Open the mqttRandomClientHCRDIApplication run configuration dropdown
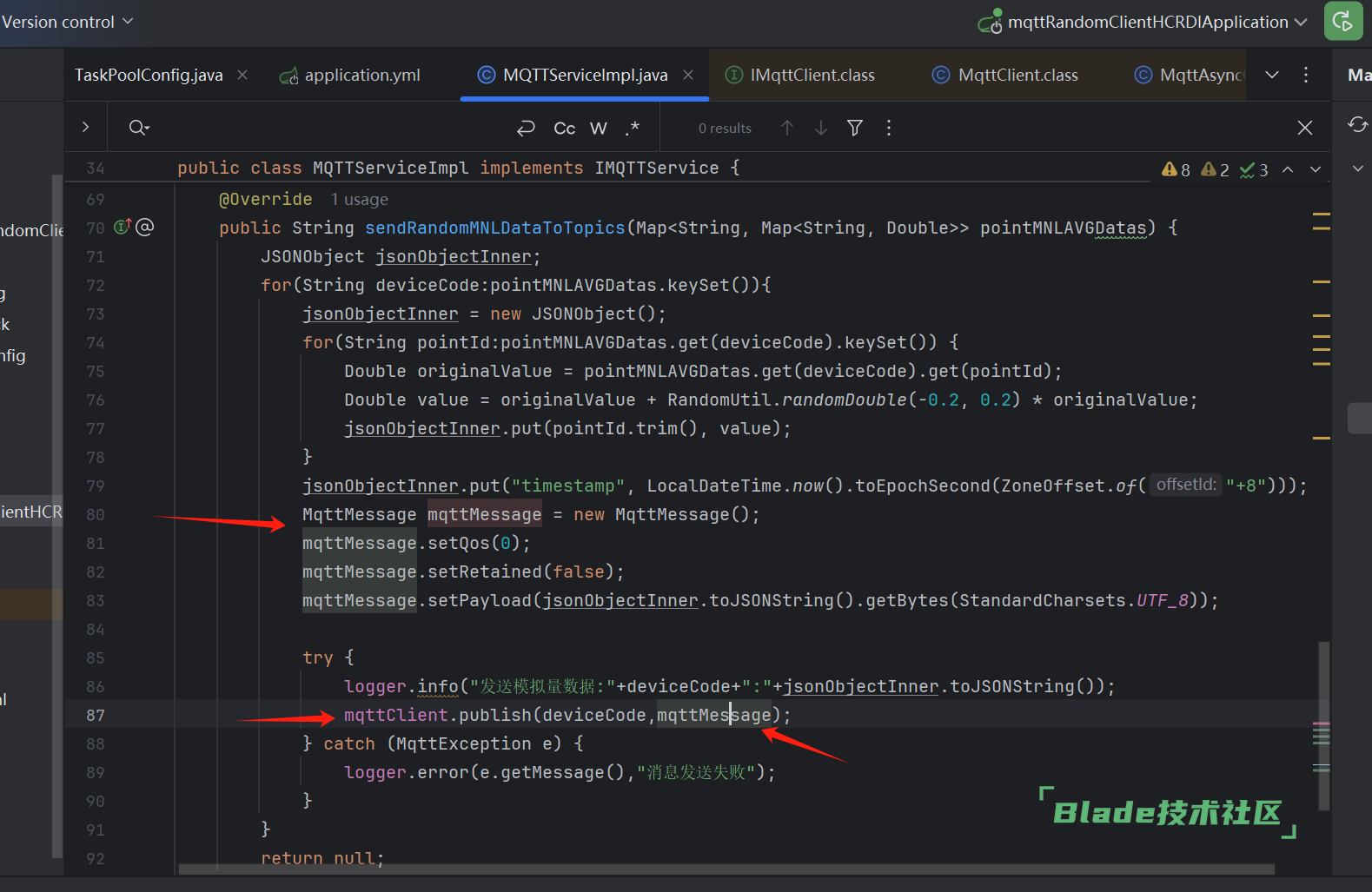 pyautogui.click(x=1143, y=22)
